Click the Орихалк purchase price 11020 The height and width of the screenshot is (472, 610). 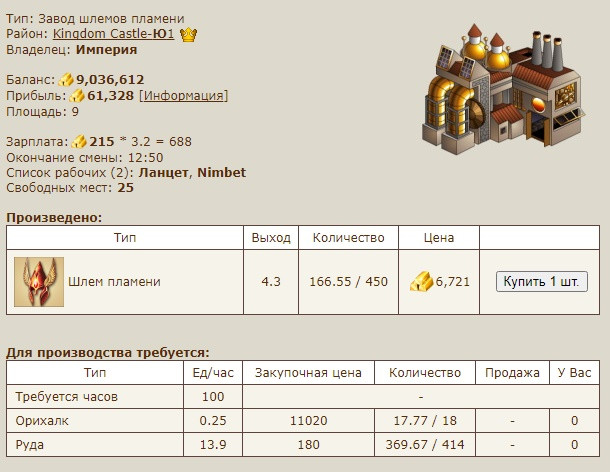point(309,421)
